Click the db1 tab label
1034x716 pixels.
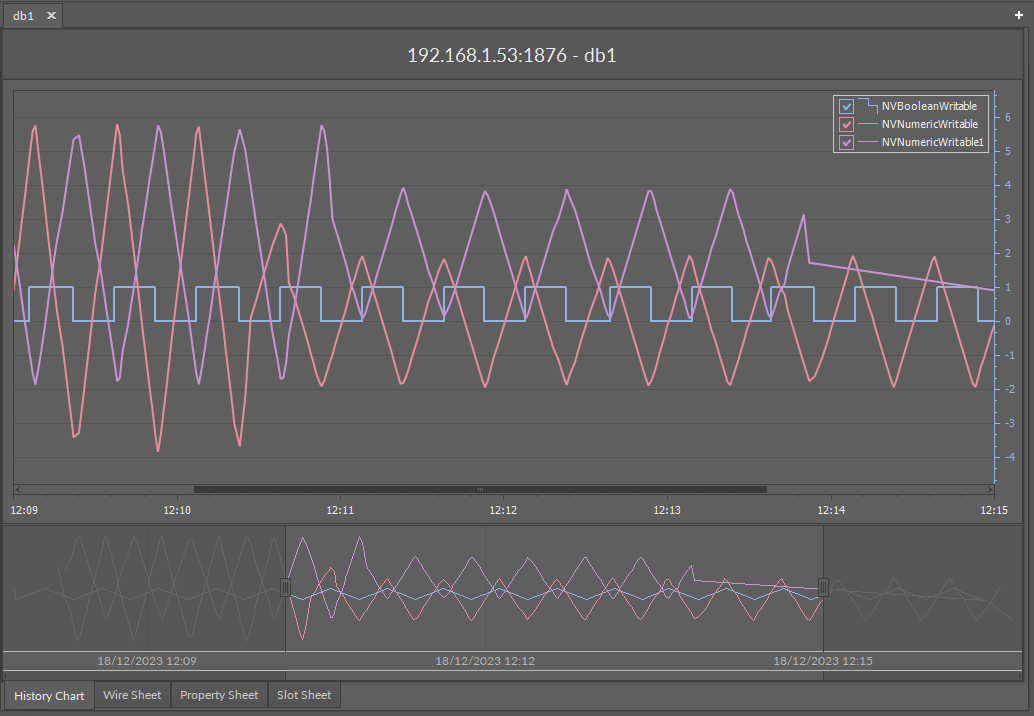click(24, 16)
